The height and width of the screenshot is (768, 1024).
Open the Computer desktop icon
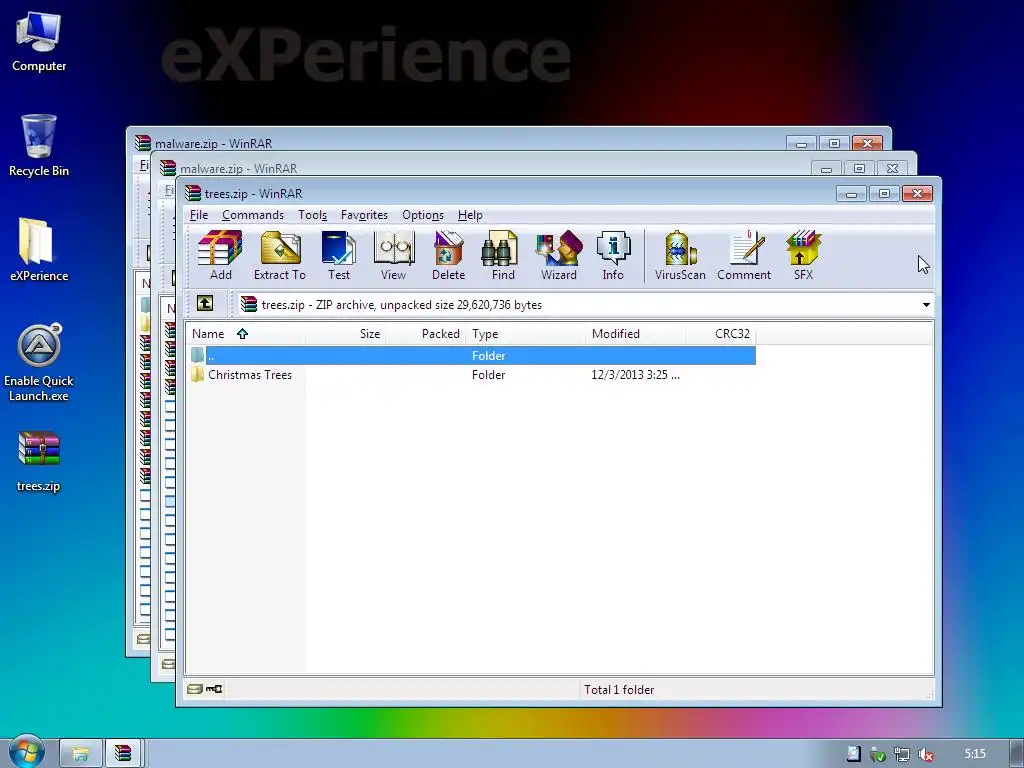click(39, 42)
